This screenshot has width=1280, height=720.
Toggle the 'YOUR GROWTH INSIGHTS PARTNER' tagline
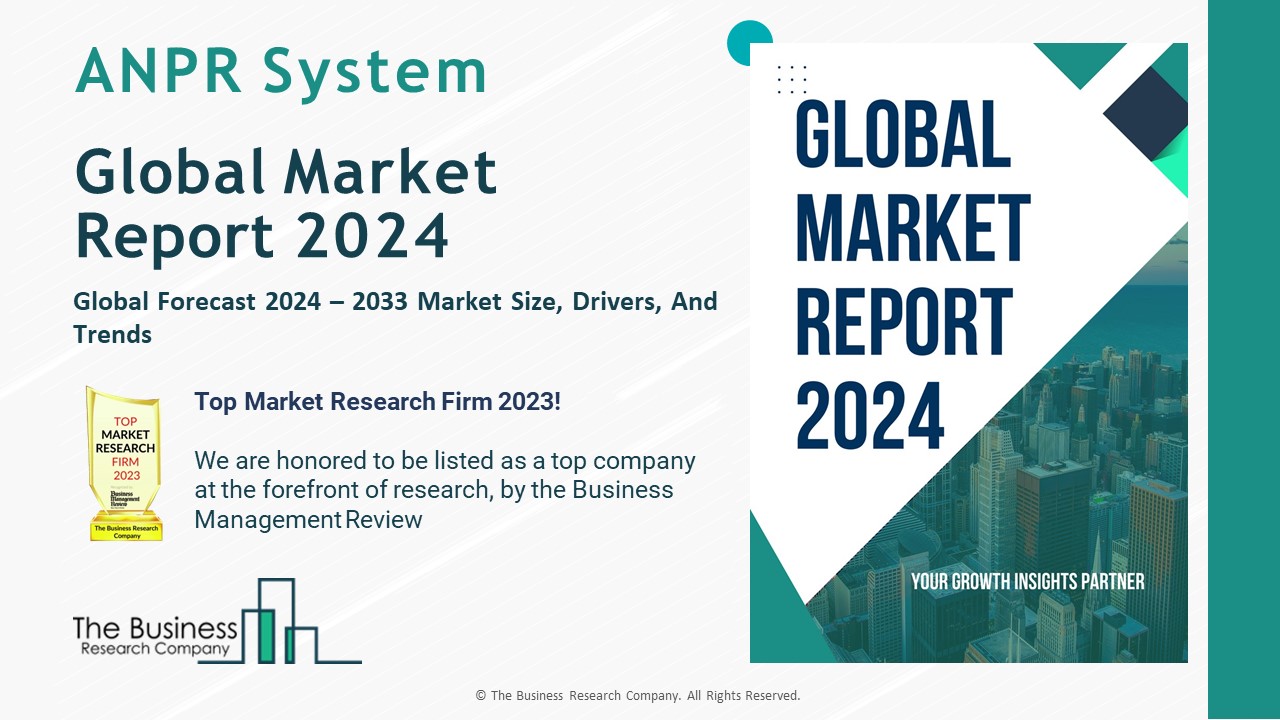[x=1028, y=579]
